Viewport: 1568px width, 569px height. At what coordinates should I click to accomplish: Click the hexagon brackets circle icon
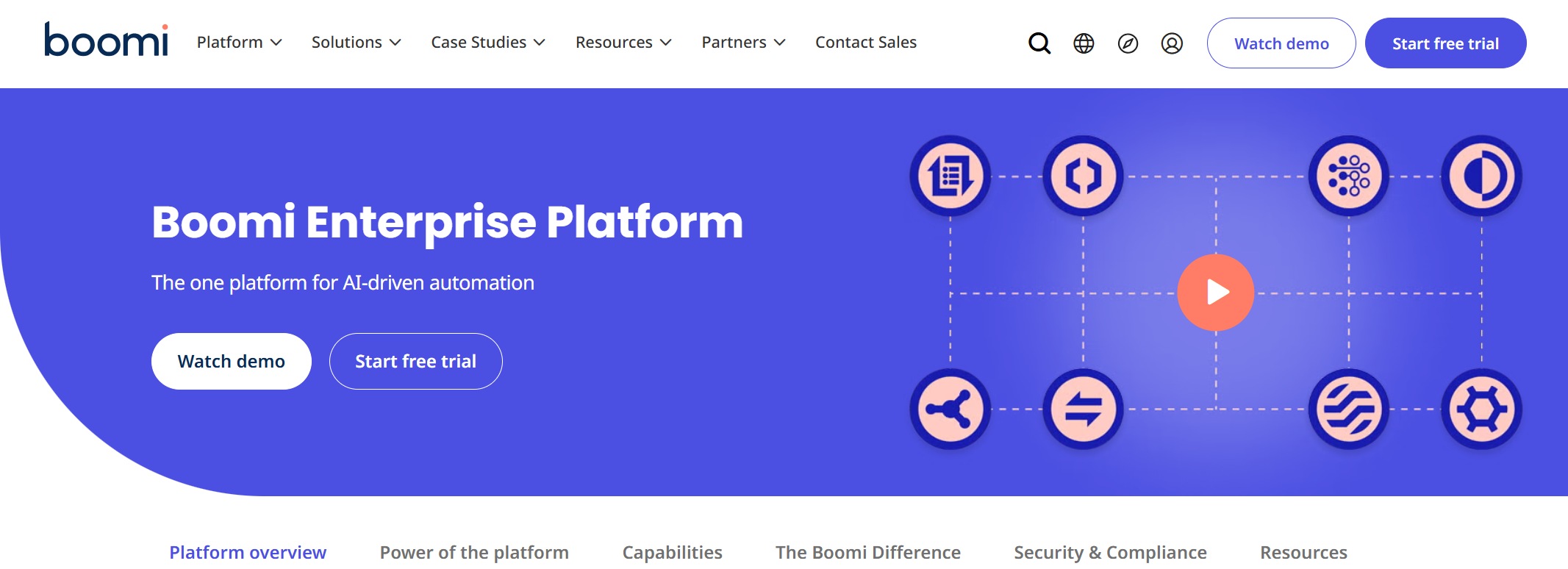pyautogui.click(x=1083, y=176)
